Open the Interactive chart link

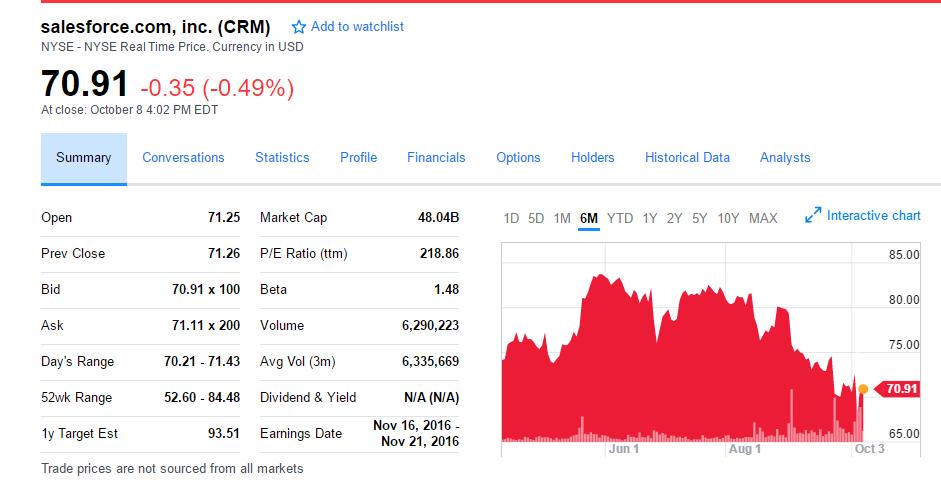(873, 216)
